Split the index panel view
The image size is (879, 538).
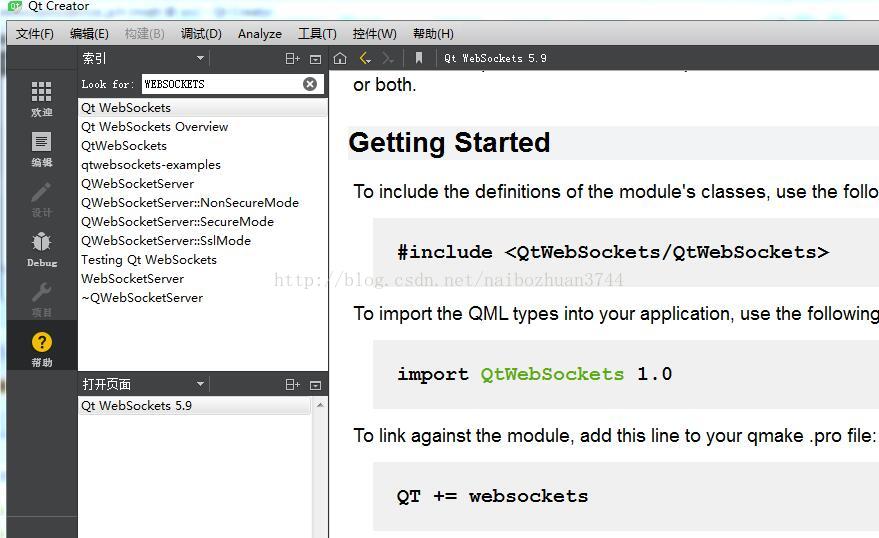[x=293, y=58]
